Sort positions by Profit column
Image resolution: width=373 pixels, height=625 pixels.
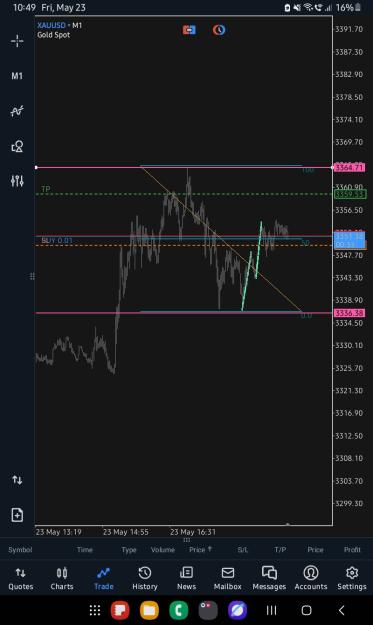click(352, 550)
